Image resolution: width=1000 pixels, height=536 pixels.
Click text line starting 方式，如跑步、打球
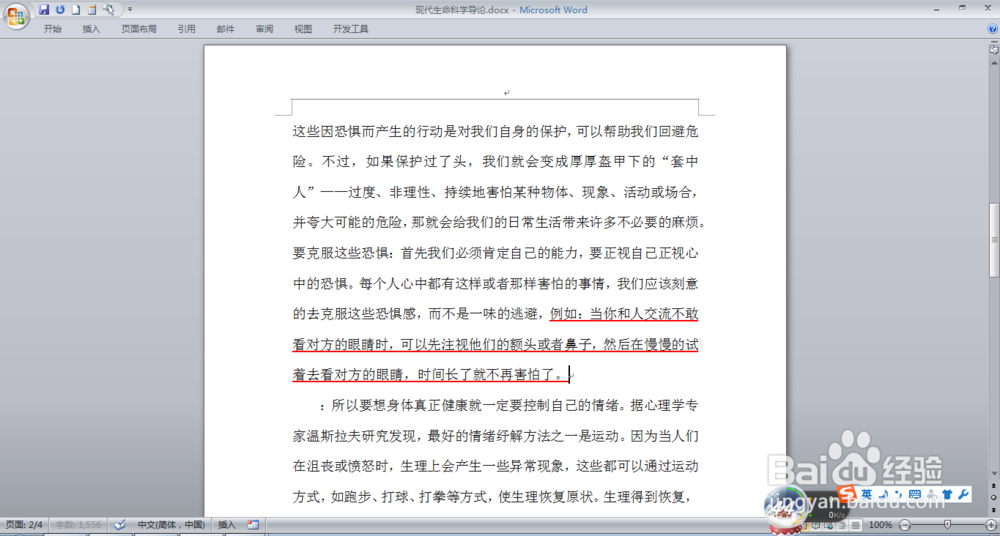pos(492,496)
